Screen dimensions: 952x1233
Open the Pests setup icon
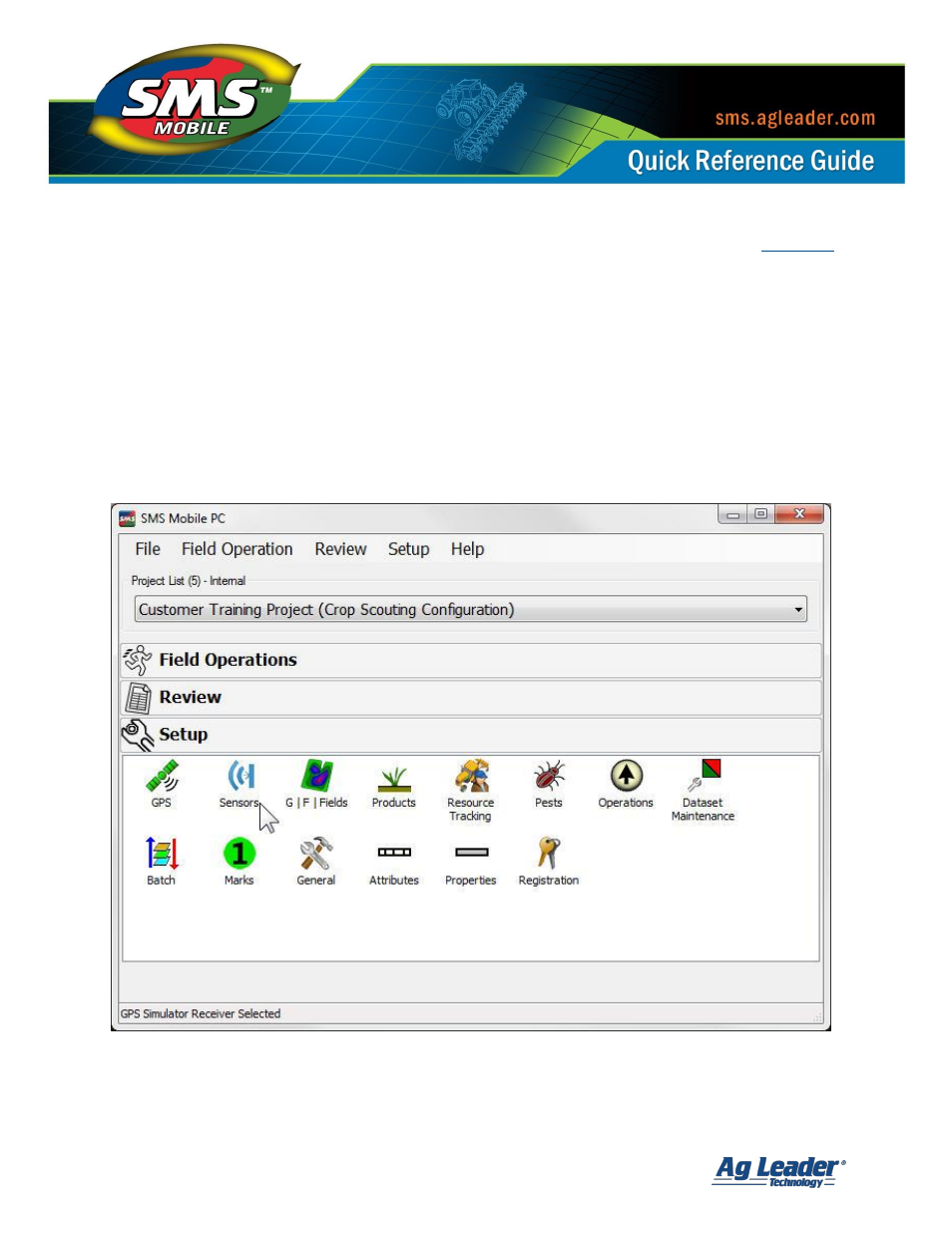pos(549,777)
